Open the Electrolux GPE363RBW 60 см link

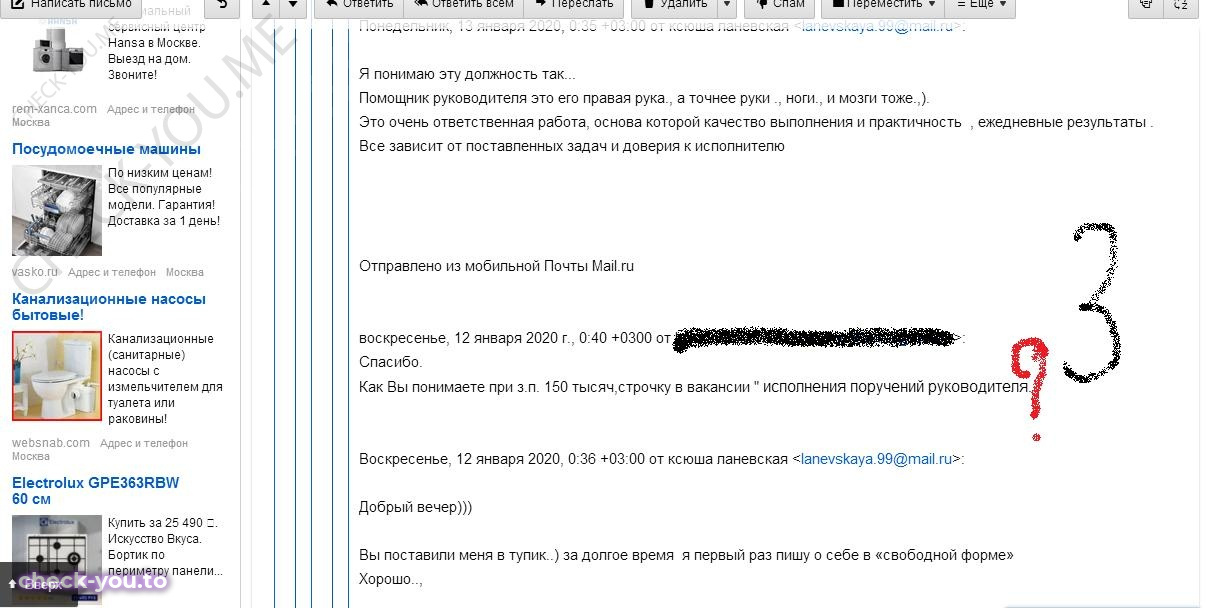pyautogui.click(x=95, y=490)
